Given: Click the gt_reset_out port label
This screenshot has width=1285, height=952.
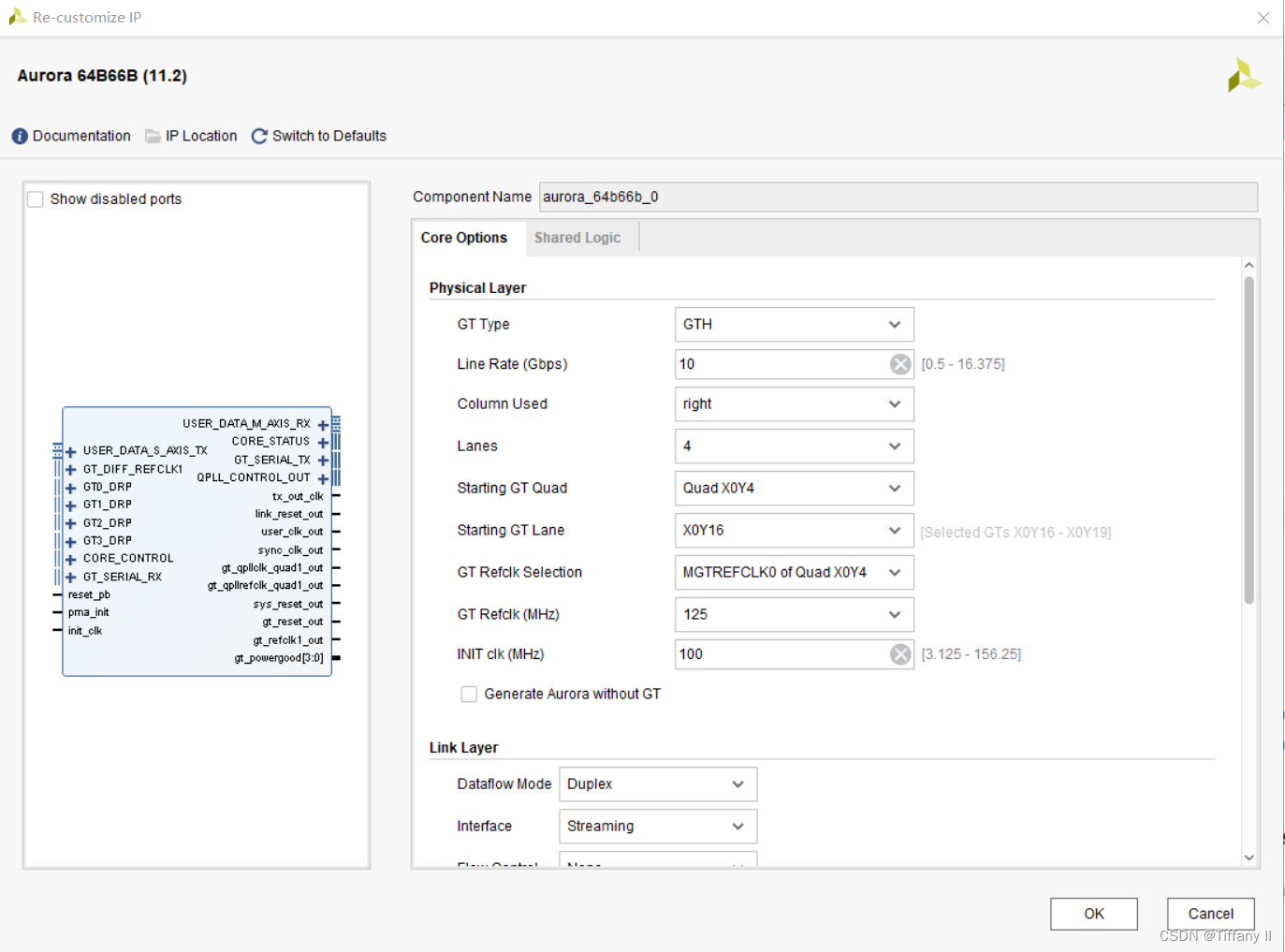Looking at the screenshot, I should click(x=293, y=622).
